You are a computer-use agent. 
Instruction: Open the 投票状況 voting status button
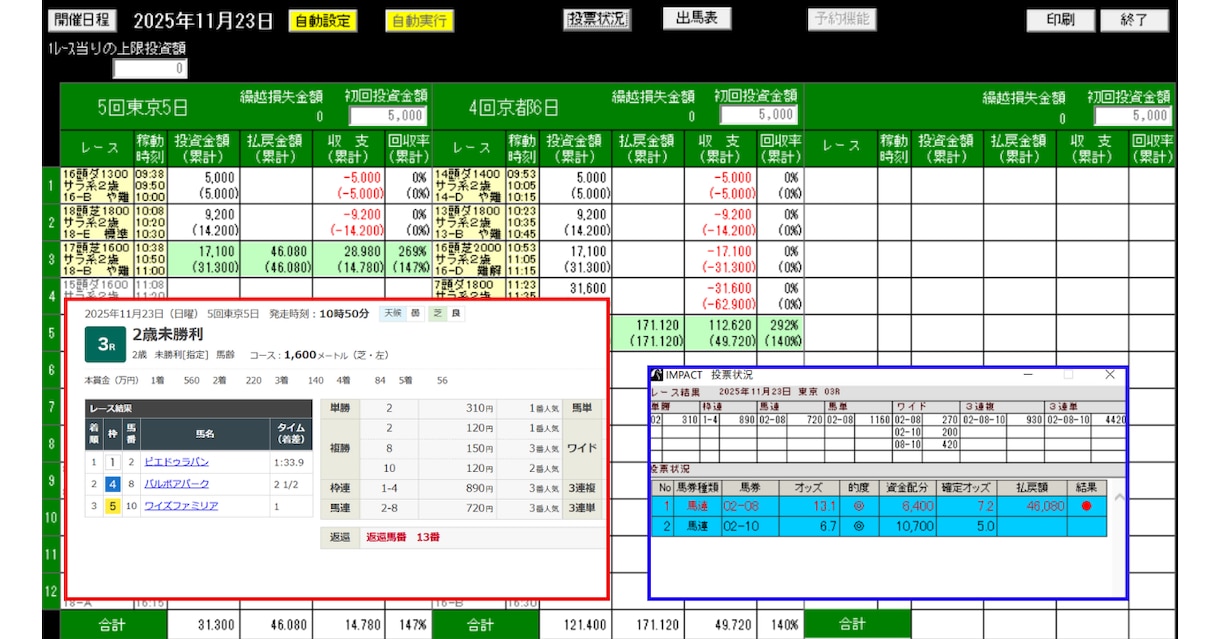pos(597,19)
